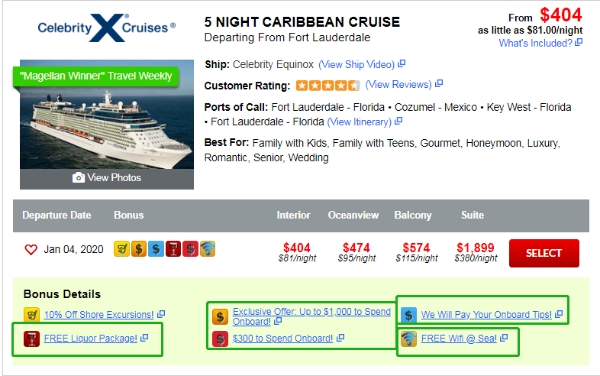Viewport: 600px width, 376px height.
Task: Open FREE Liquor Package bonus link
Action: coord(90,339)
